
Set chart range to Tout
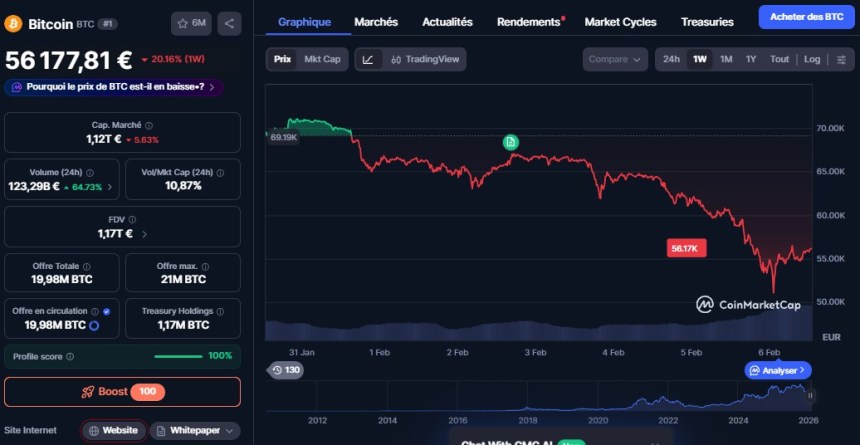(779, 59)
